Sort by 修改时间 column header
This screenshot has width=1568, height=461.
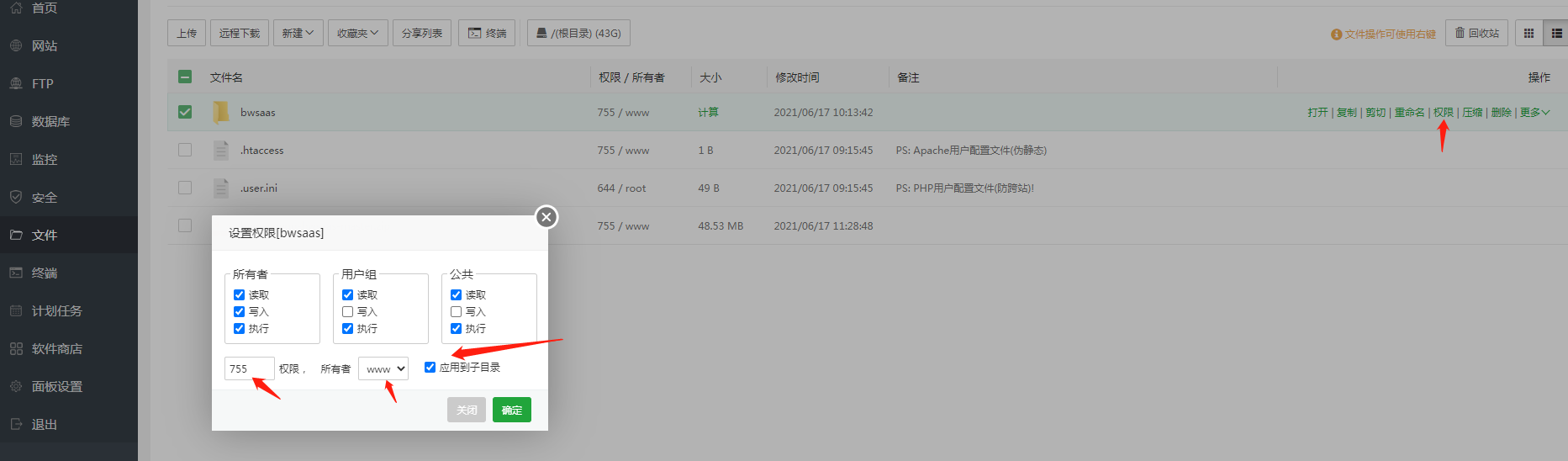click(x=797, y=77)
